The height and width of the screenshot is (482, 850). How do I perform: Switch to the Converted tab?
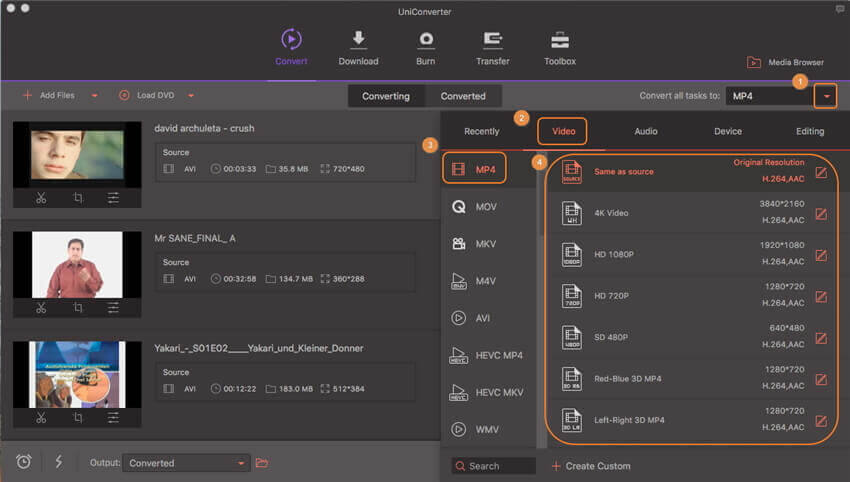tap(463, 96)
